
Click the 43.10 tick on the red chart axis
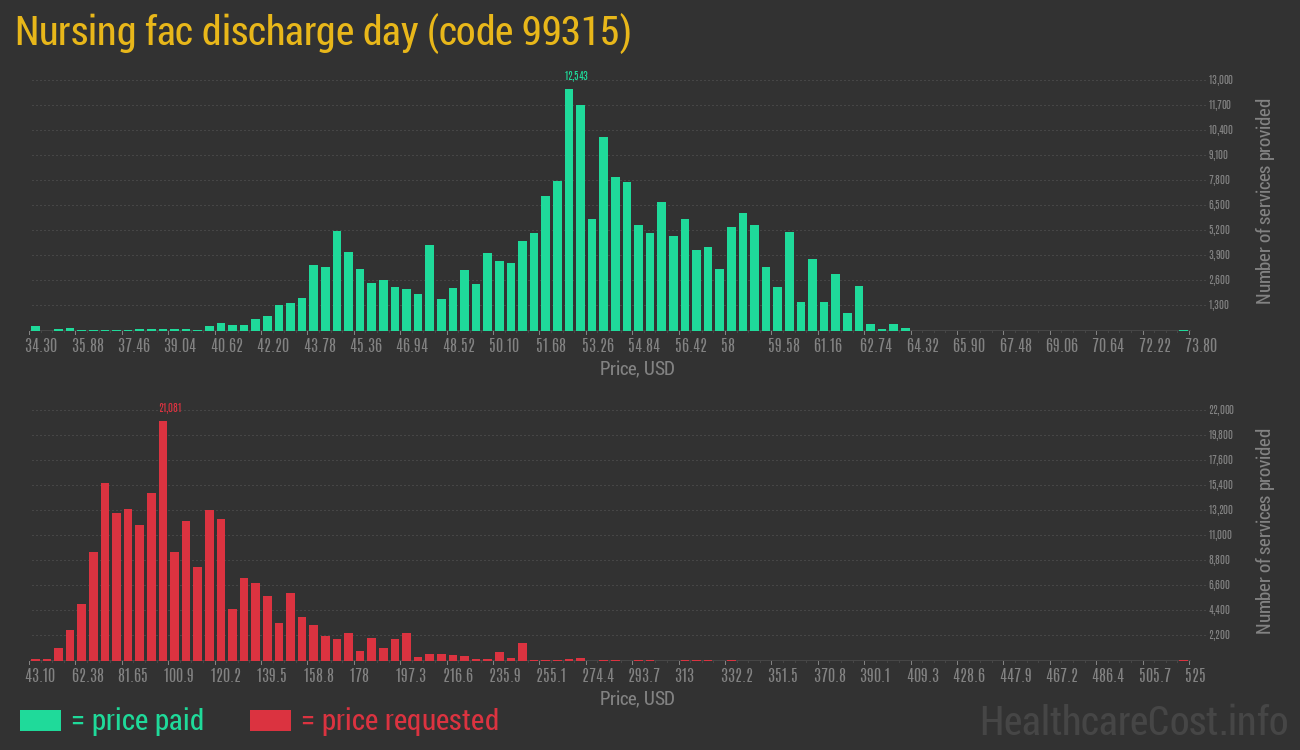(41, 676)
